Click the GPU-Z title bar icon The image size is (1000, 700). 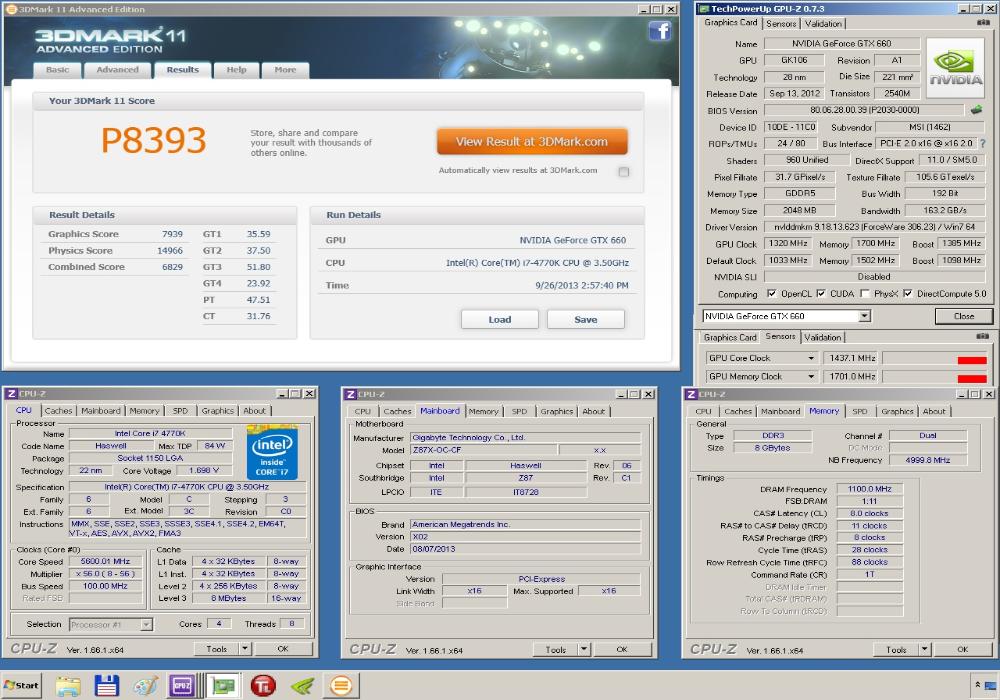(x=703, y=8)
